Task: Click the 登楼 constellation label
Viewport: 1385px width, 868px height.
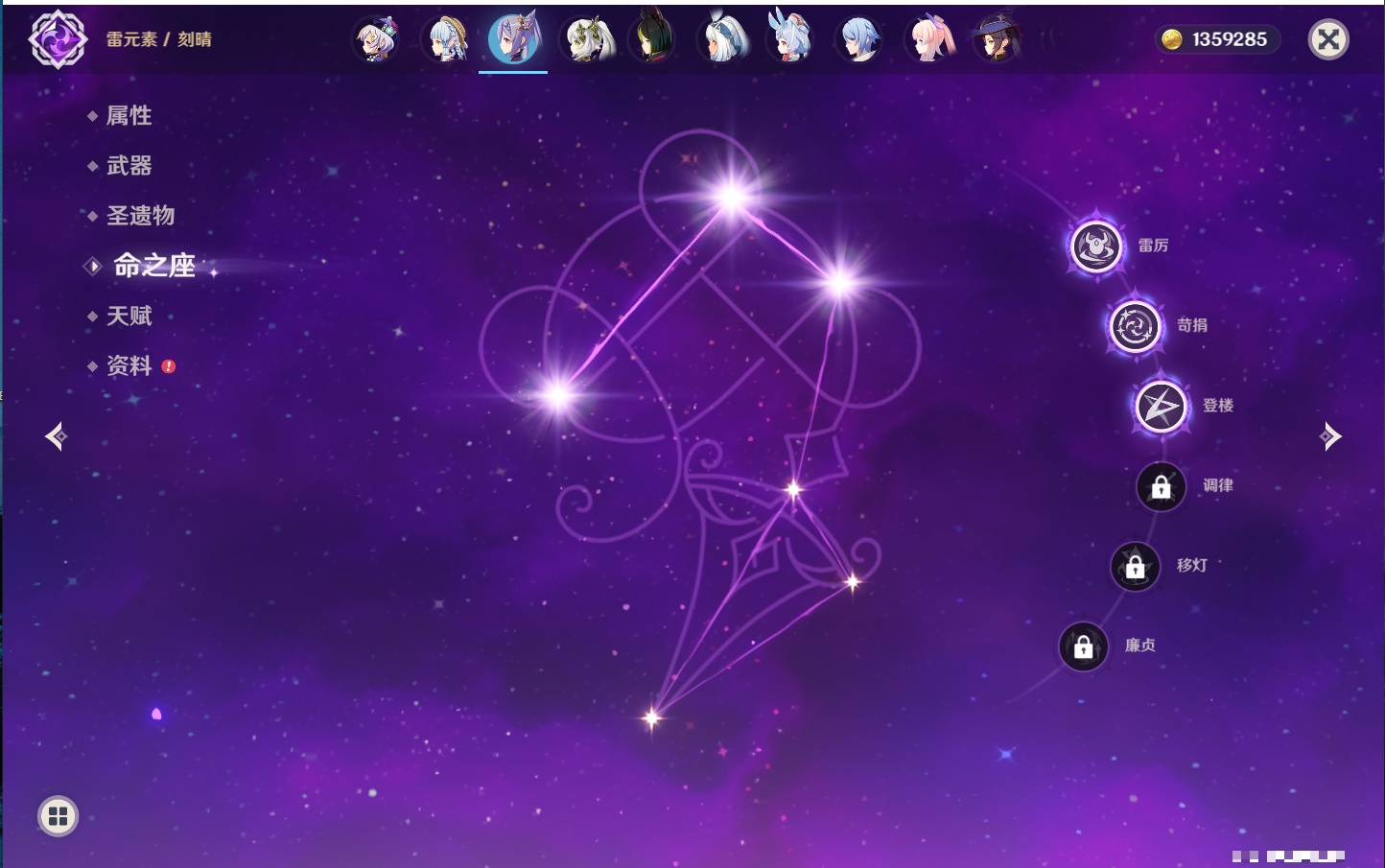Action: [1218, 405]
